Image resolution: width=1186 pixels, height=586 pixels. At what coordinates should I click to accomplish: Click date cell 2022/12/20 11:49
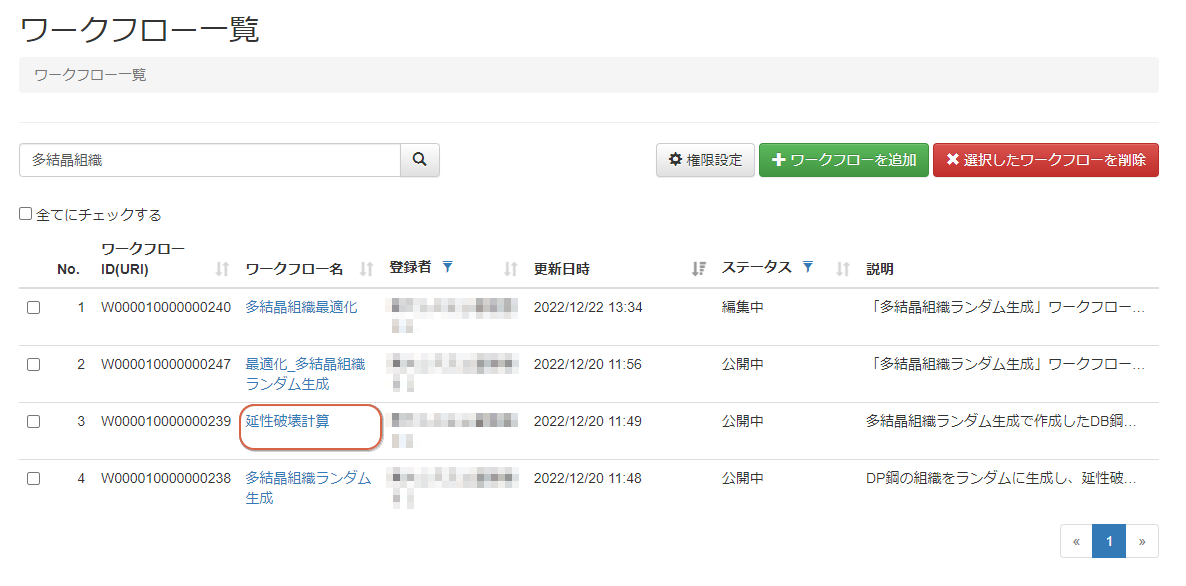pos(588,421)
